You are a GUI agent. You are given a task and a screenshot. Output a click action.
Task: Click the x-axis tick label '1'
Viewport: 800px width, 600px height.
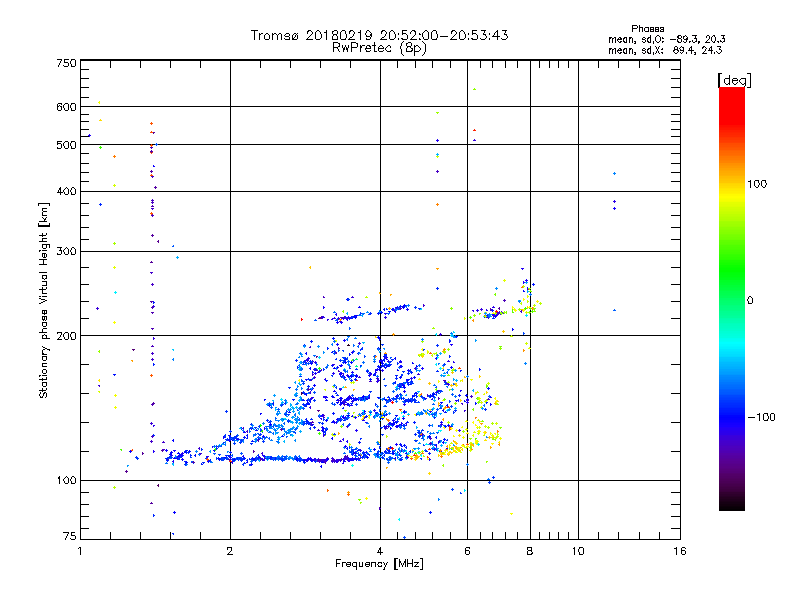coord(80,551)
